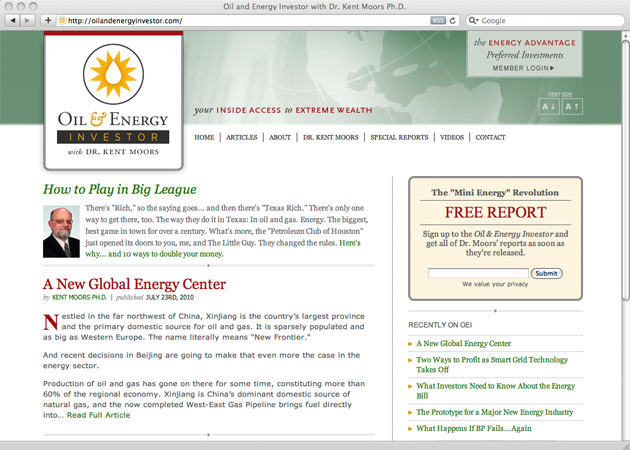This screenshot has width=630, height=450.
Task: Open the Articles menu item
Action: [241, 137]
